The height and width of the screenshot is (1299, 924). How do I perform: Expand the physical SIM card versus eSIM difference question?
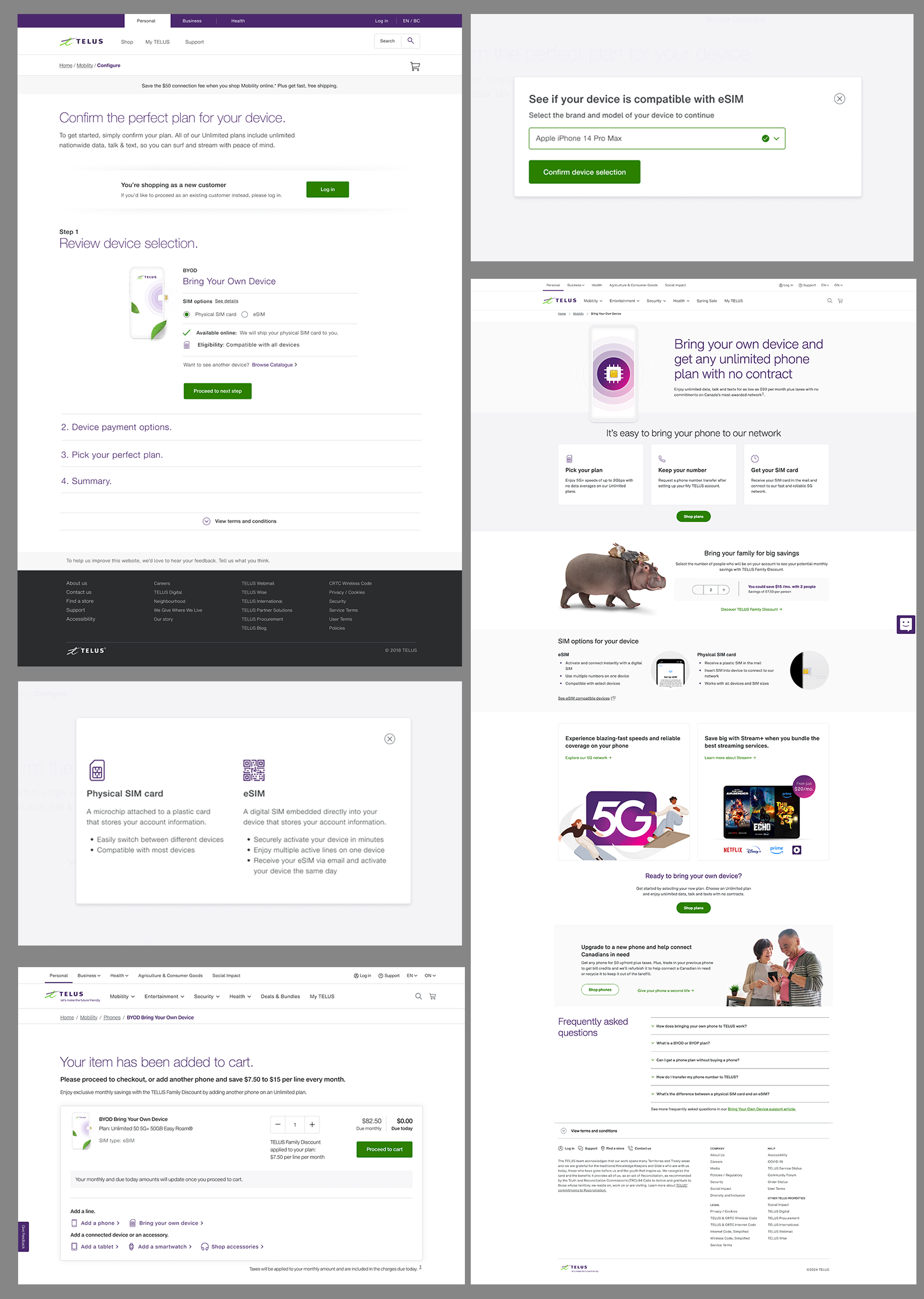[x=740, y=1094]
